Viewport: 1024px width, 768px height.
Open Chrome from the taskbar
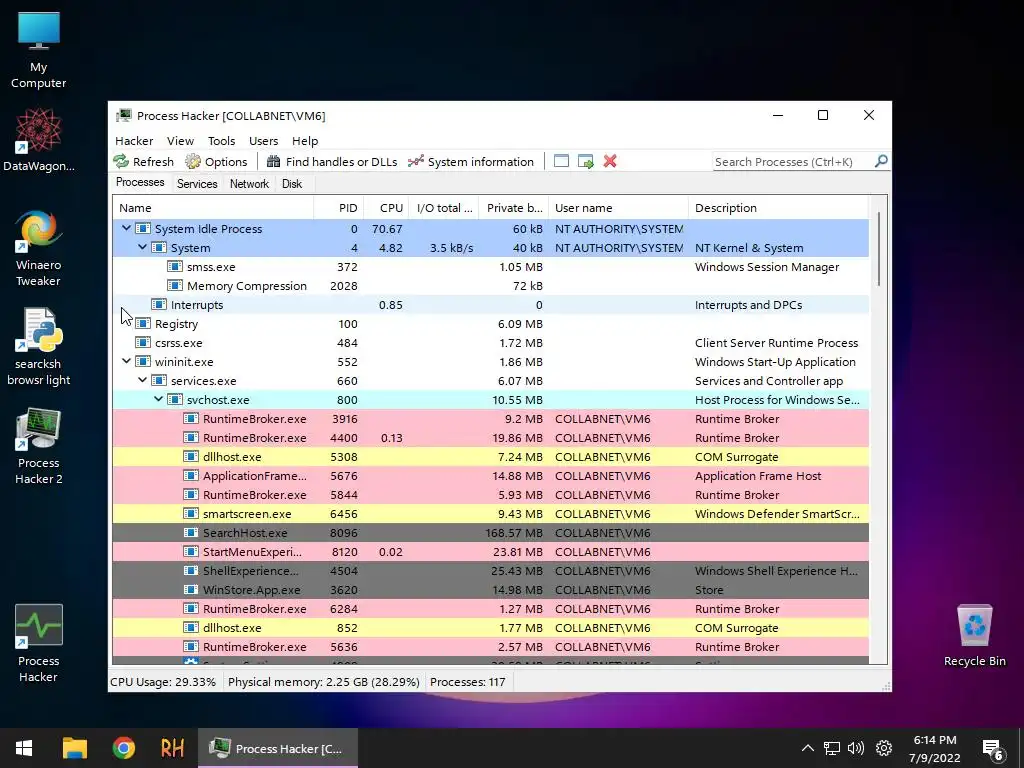pyautogui.click(x=123, y=748)
